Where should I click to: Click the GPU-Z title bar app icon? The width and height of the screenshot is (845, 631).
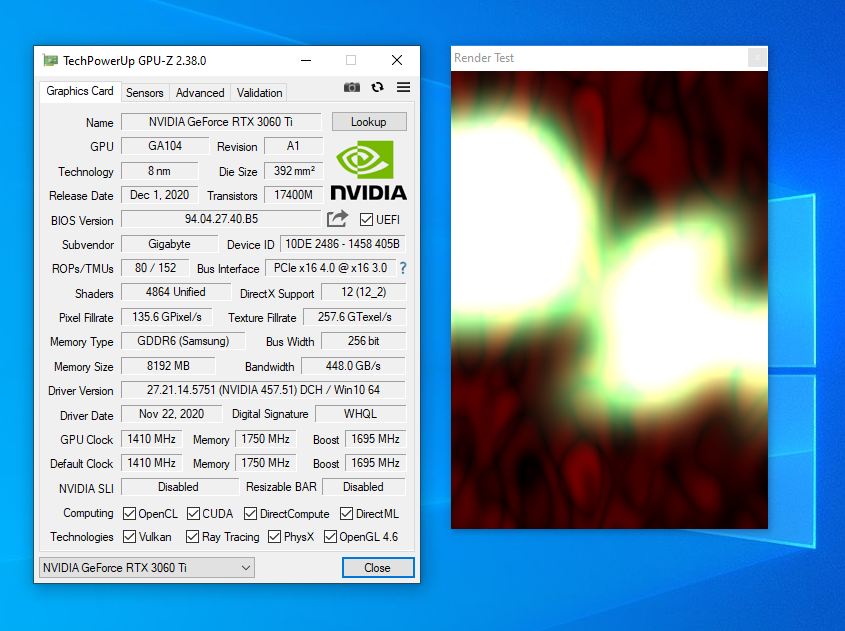(x=51, y=60)
